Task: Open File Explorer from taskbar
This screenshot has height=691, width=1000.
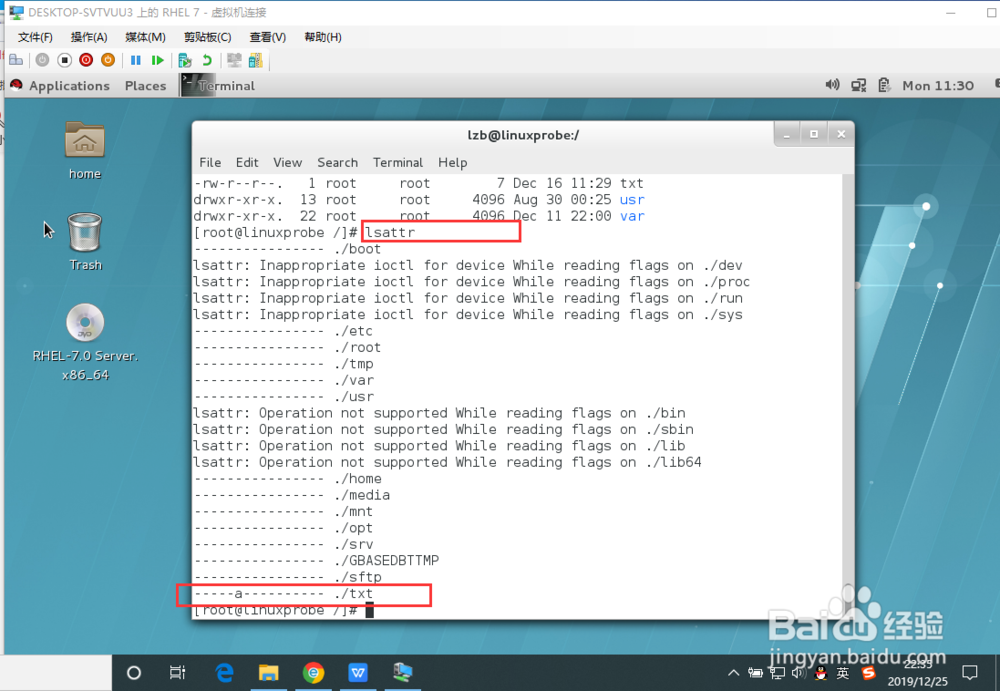Action: coord(268,672)
